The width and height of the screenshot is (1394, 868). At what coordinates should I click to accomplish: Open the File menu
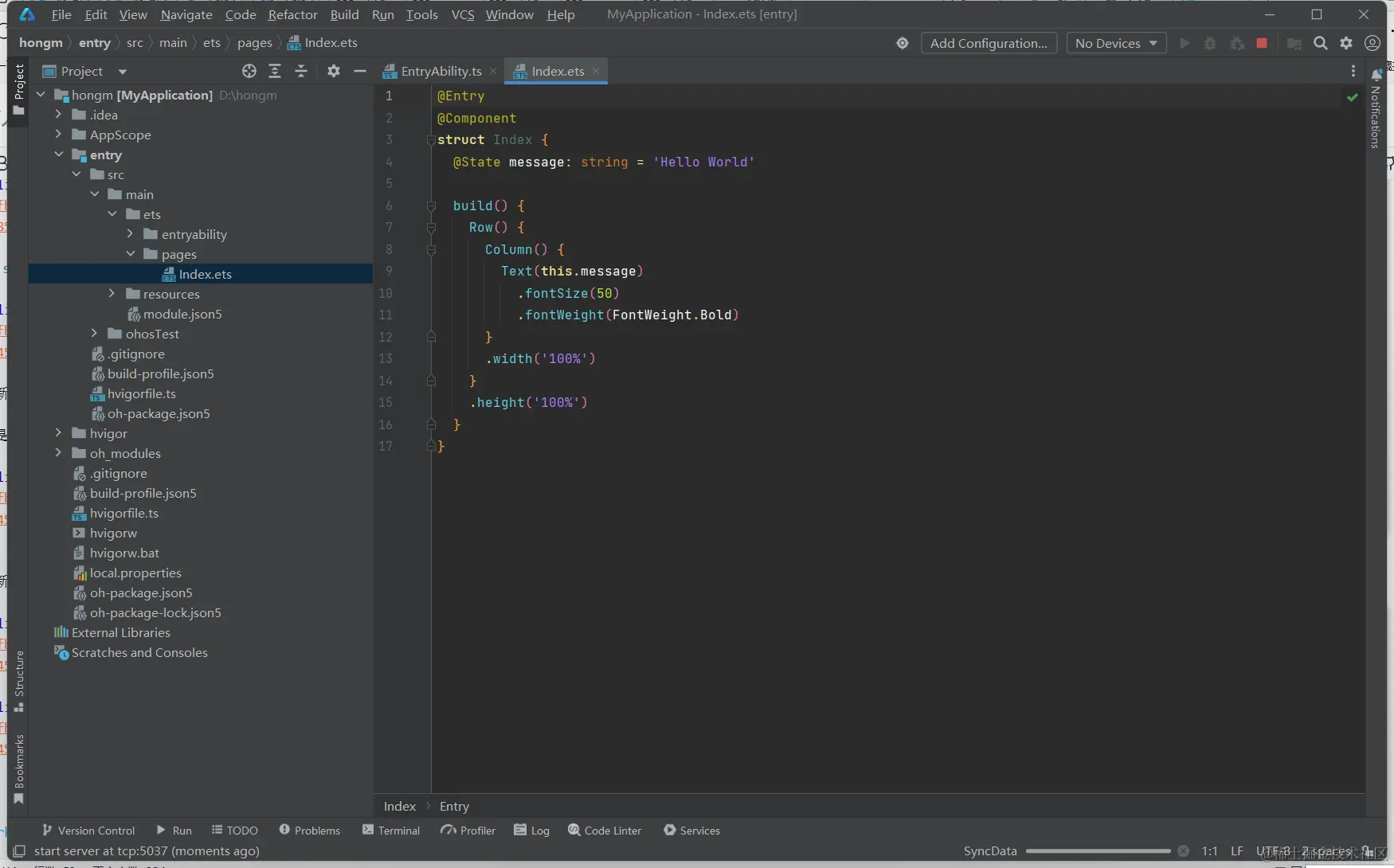61,14
